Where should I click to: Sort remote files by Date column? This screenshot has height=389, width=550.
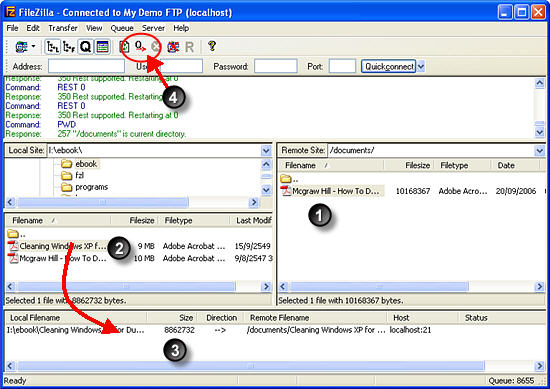515,165
